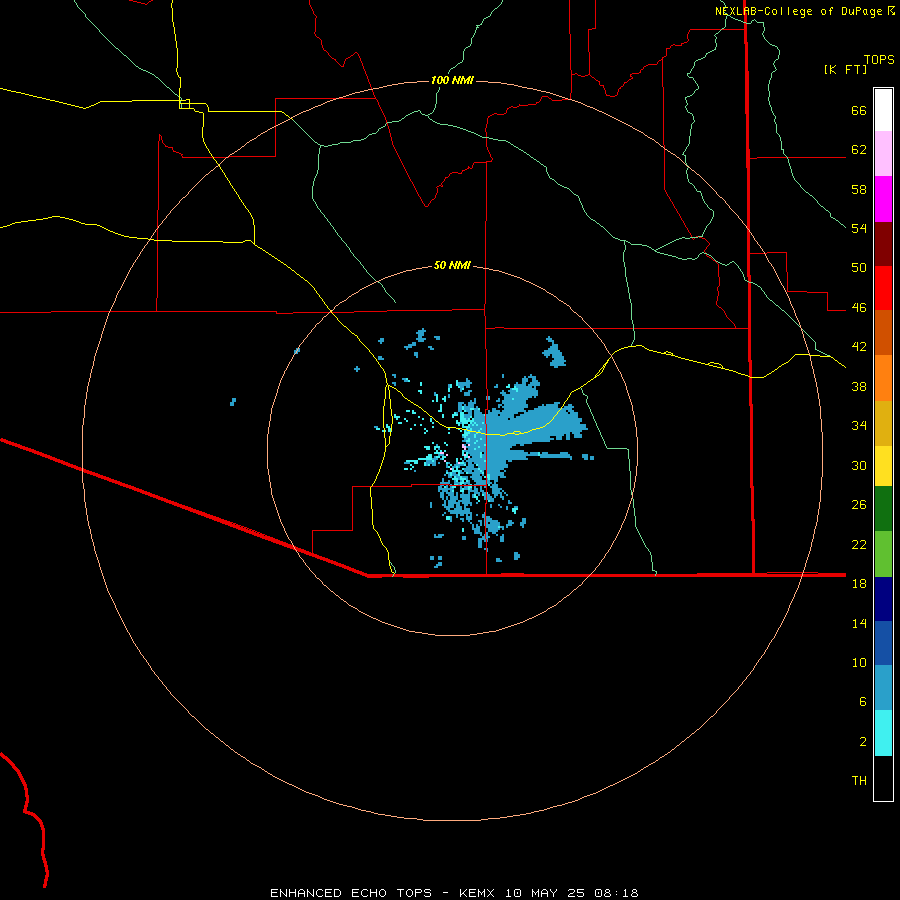Screen dimensions: 900x900
Task: Click the 26 legend value
Action: [x=859, y=505]
